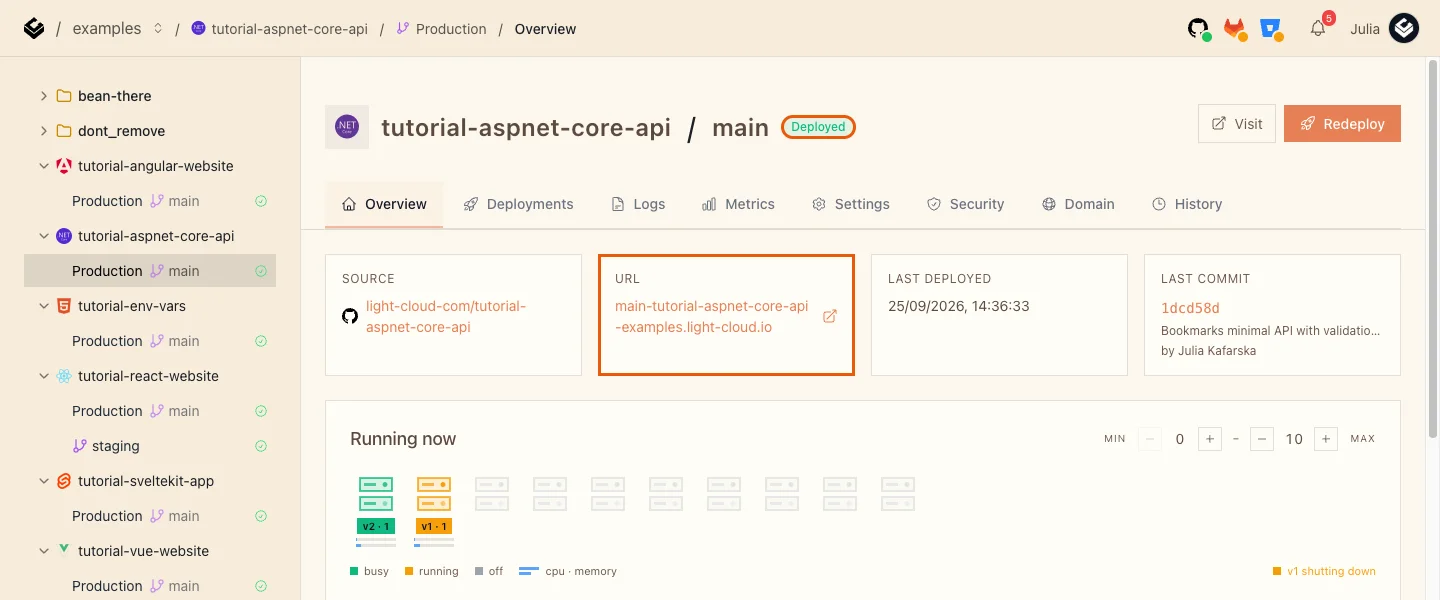Switch to the Logs tab

point(638,204)
